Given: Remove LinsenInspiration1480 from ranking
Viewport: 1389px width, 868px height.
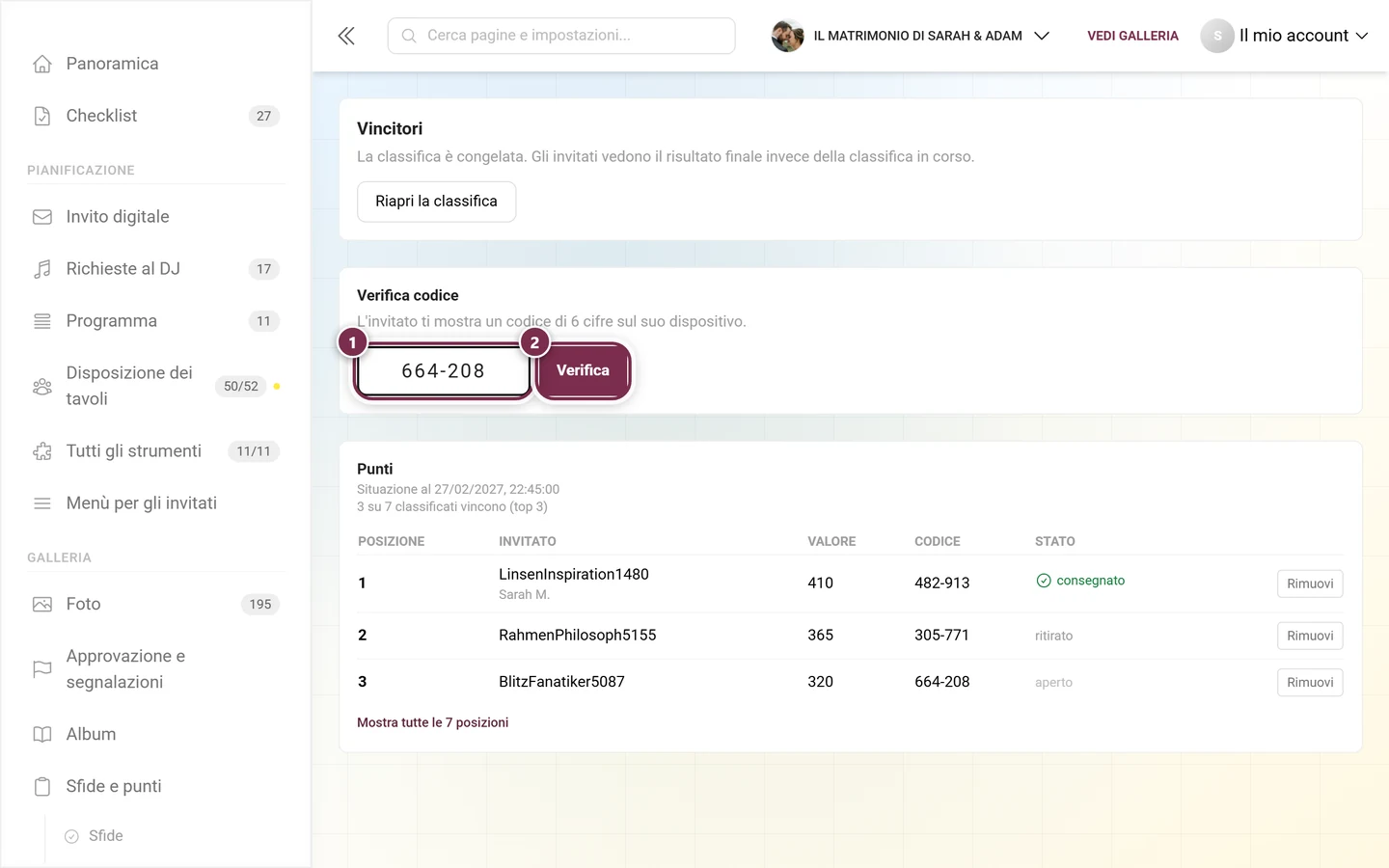Looking at the screenshot, I should coord(1310,583).
